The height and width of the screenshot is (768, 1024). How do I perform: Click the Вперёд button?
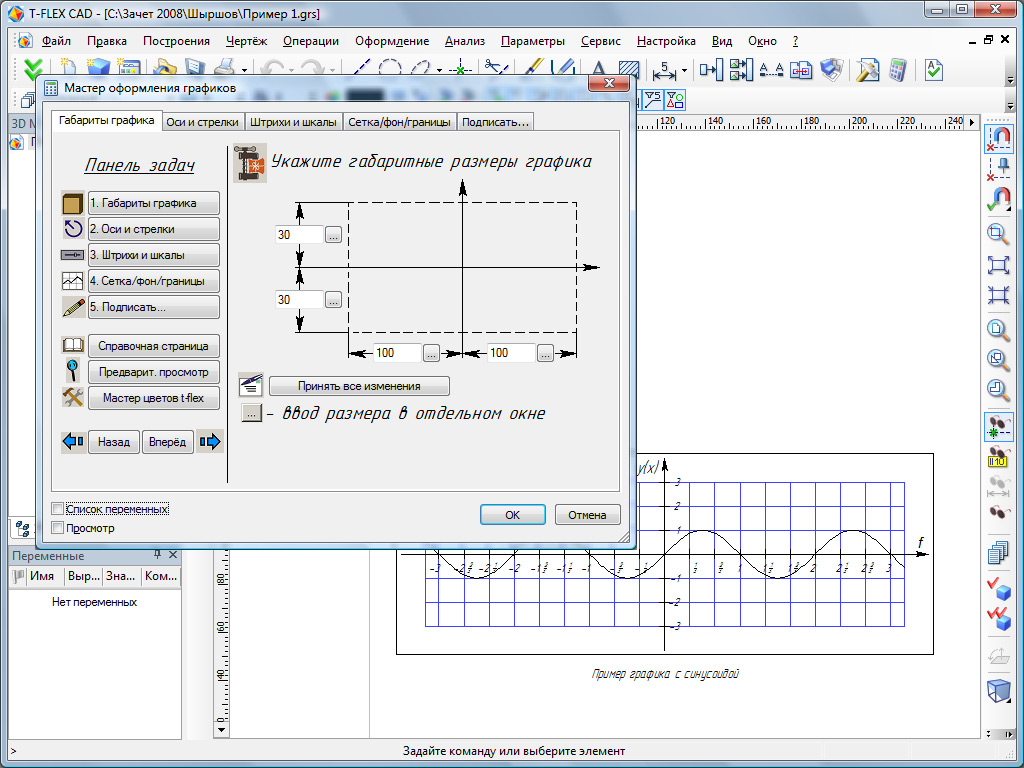coord(167,442)
